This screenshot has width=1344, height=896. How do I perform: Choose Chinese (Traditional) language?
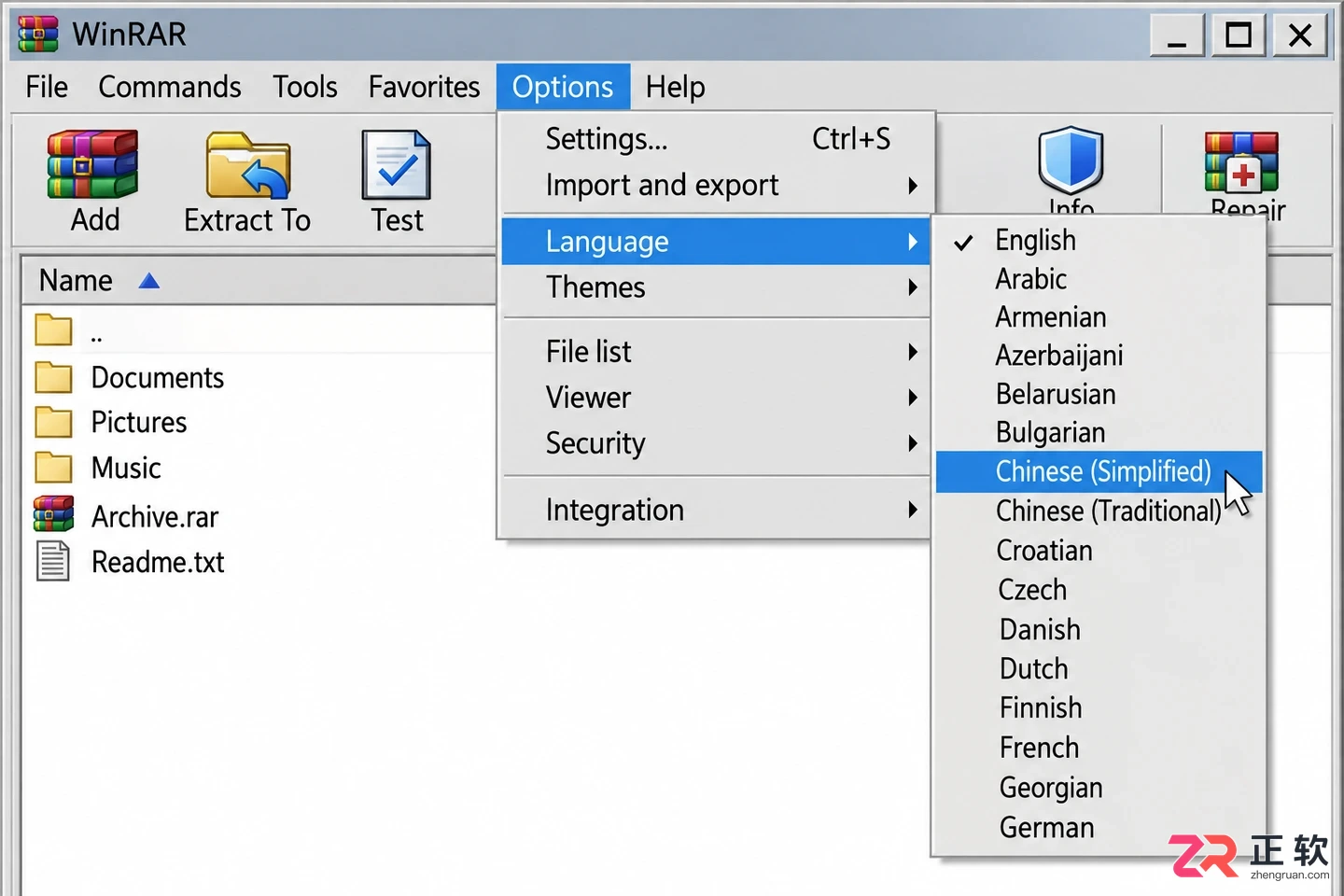coord(1099,511)
